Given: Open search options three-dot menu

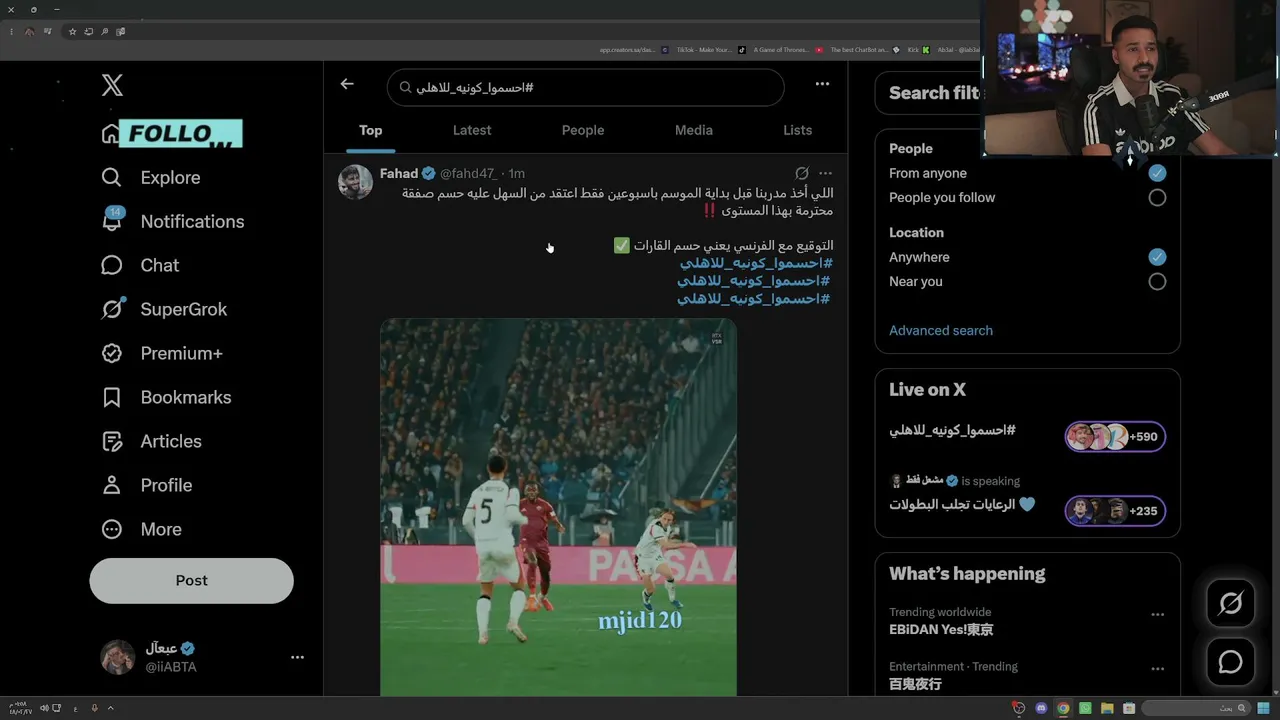Looking at the screenshot, I should 822,84.
